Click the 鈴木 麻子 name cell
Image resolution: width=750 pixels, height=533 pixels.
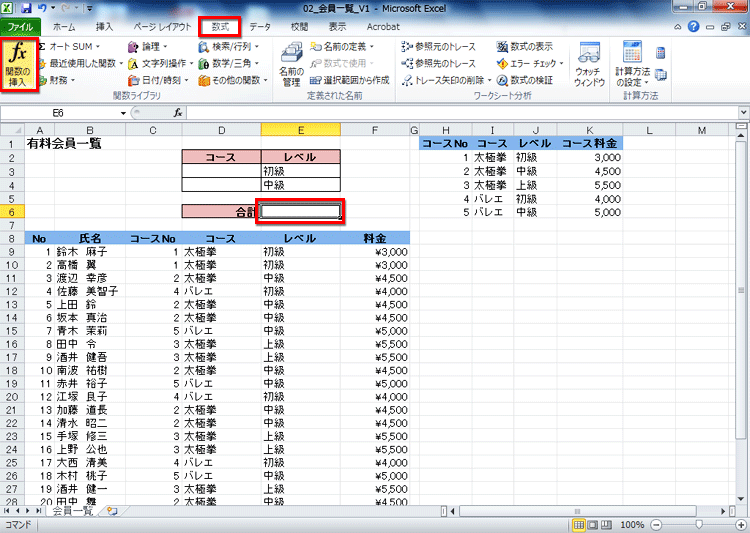click(89, 252)
